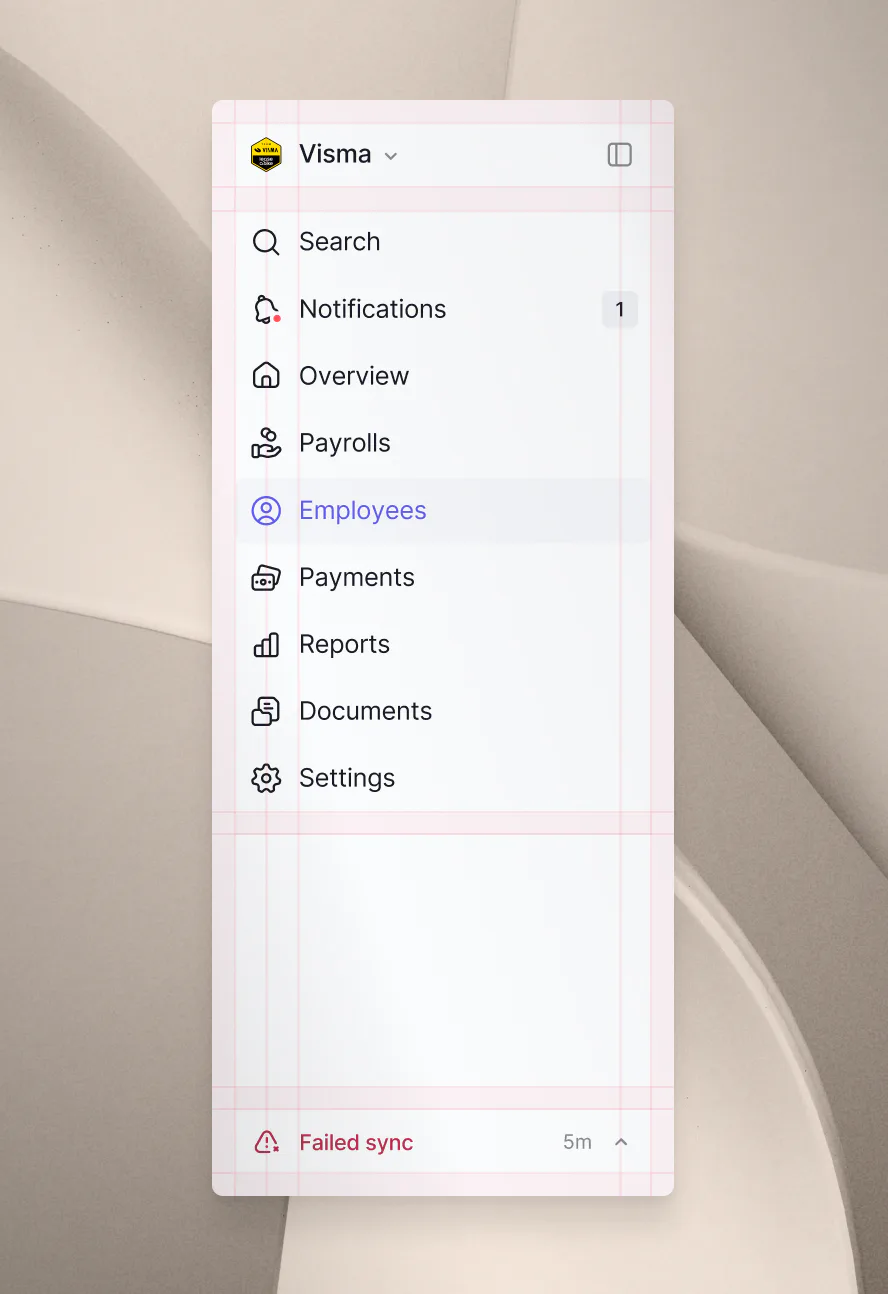Click the Overview home icon
Screen dimensions: 888x1294
(x=266, y=376)
